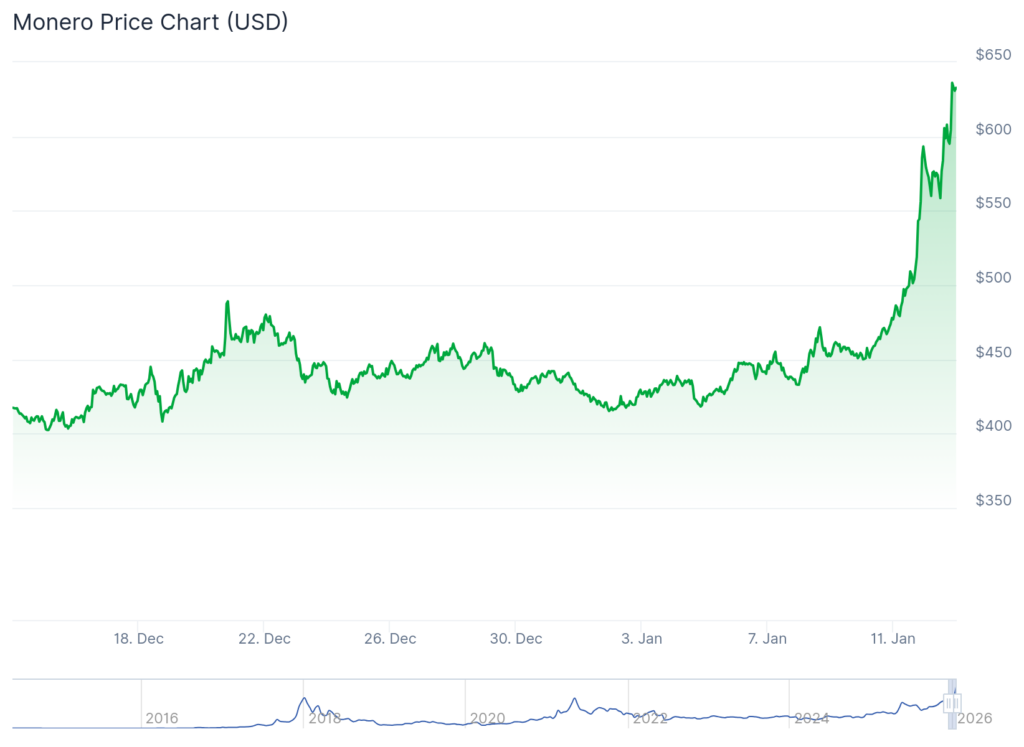Click the 2020 label in the navigator
Image resolution: width=1024 pixels, height=747 pixels.
[x=487, y=718]
